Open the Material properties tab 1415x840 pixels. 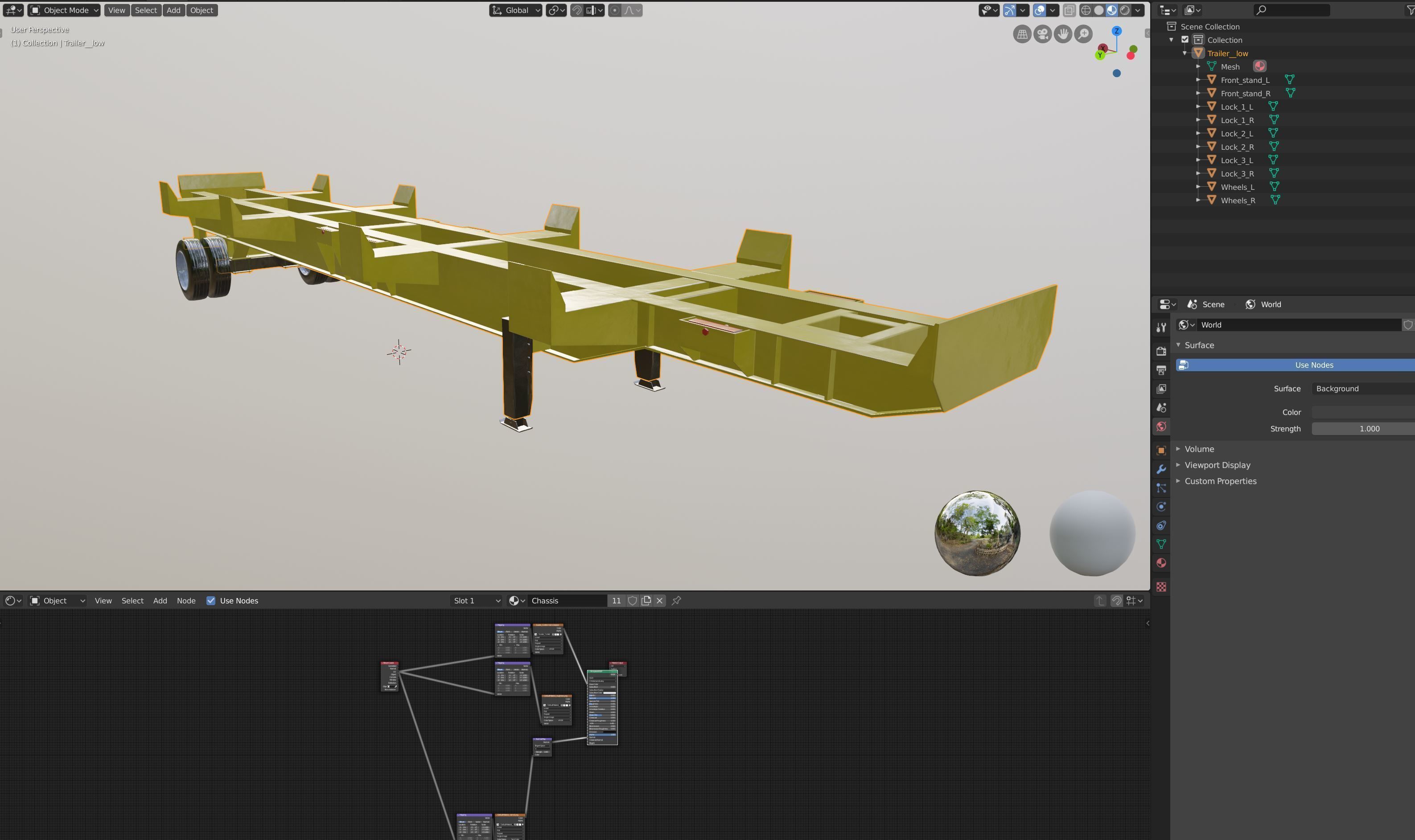pos(1161,563)
